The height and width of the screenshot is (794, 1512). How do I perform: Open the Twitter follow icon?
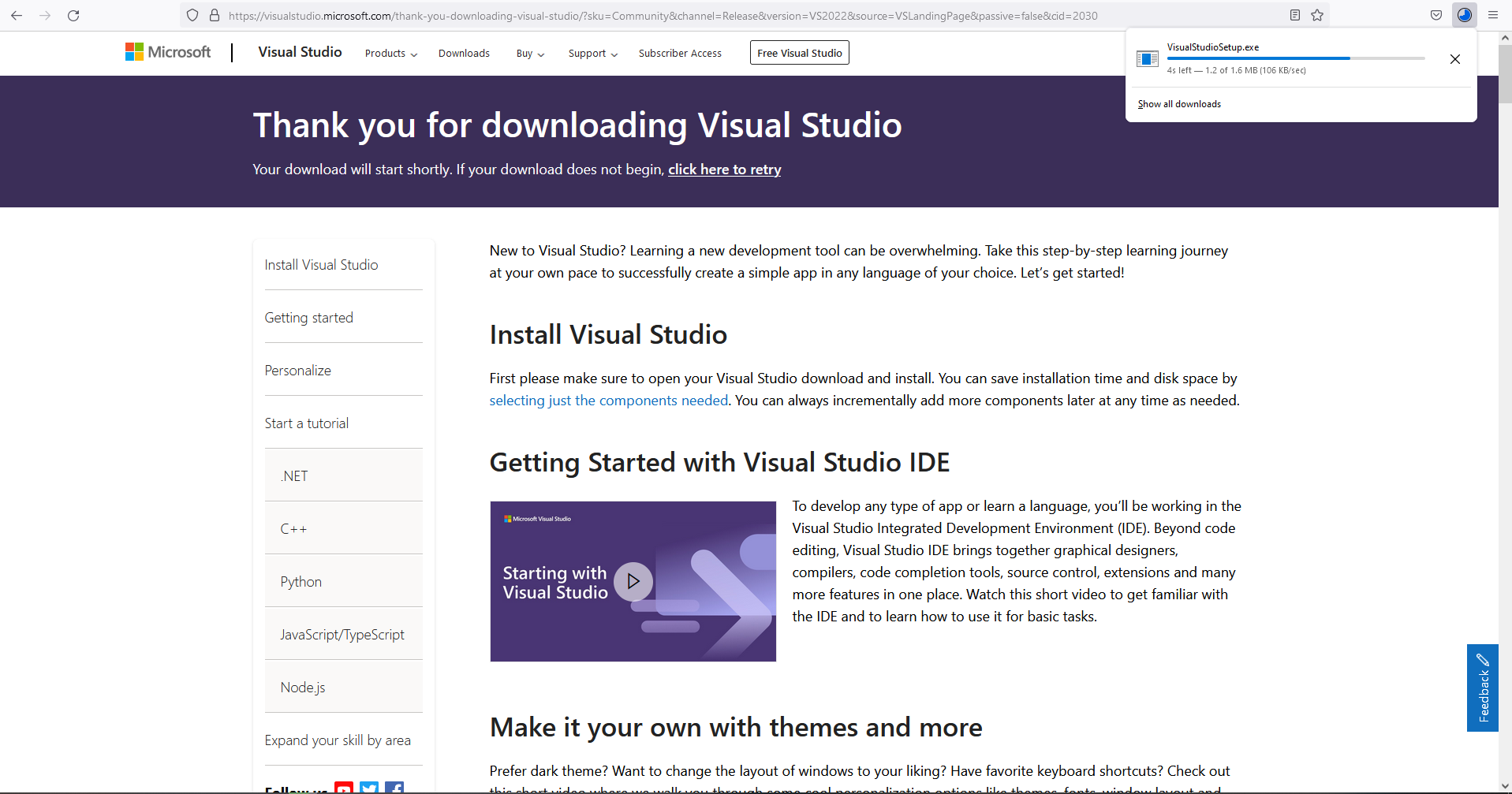tap(369, 787)
